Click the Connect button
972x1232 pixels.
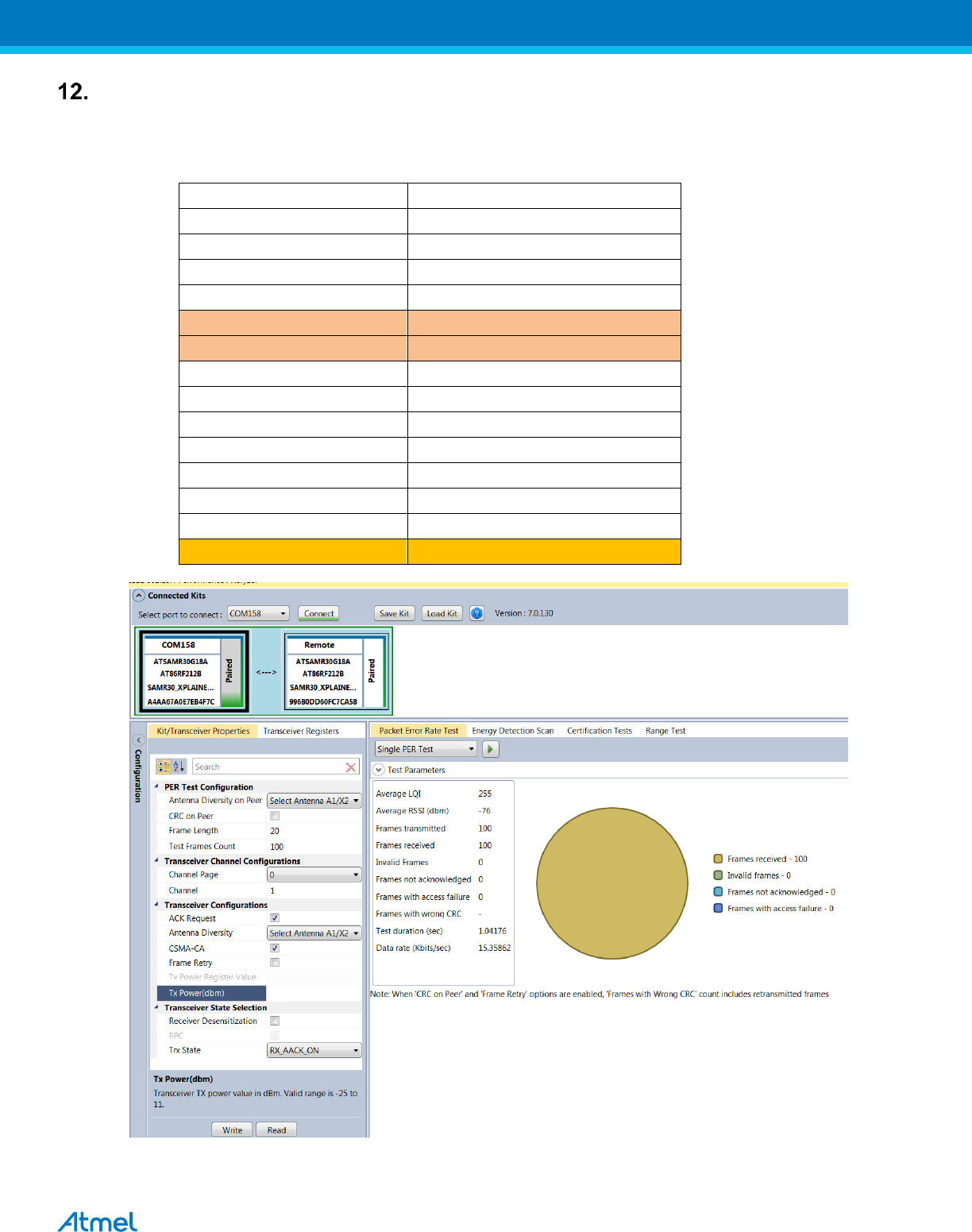coord(319,613)
